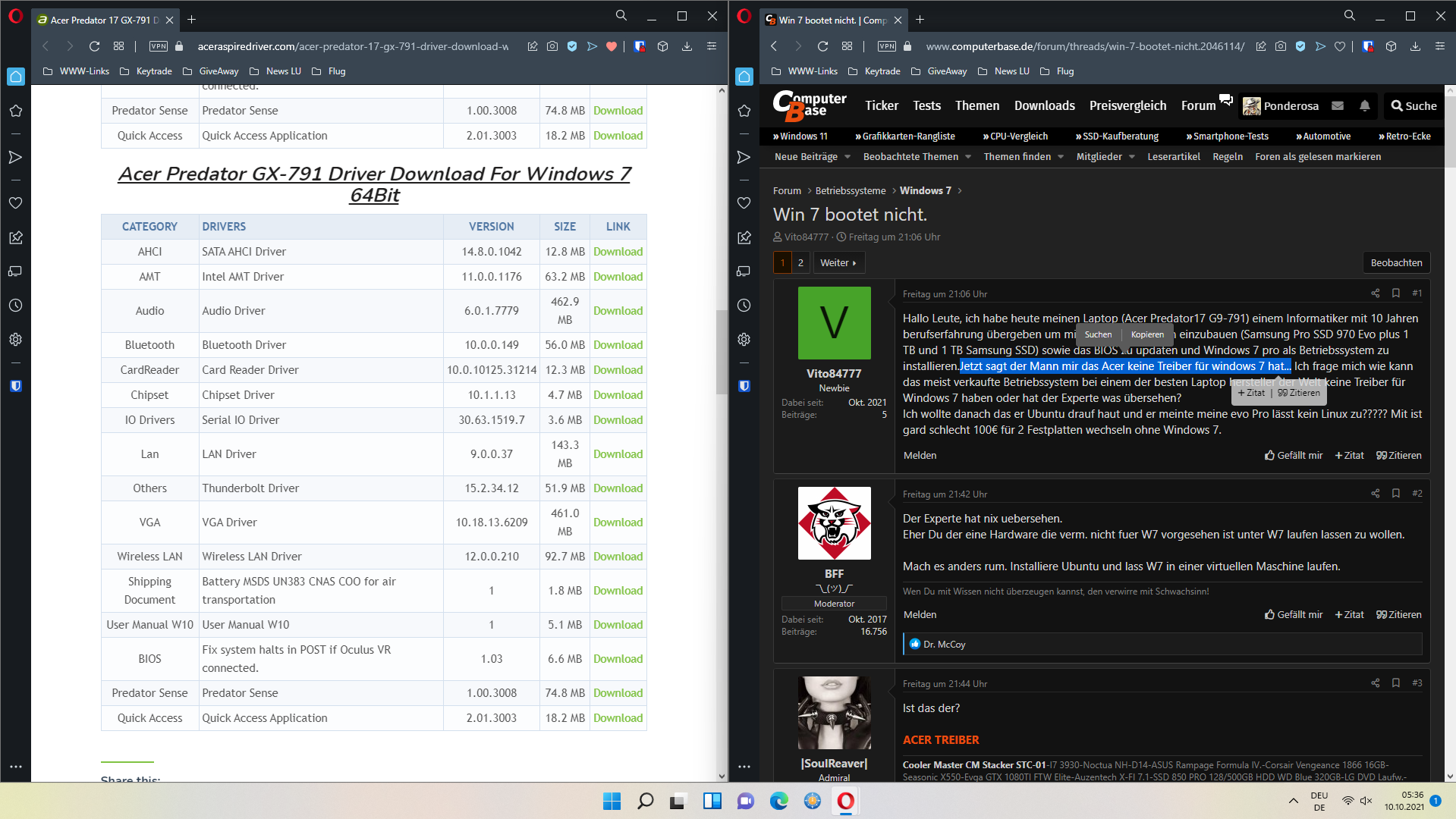The width and height of the screenshot is (1456, 819).
Task: Open new tab in left Opera window
Action: click(191, 20)
